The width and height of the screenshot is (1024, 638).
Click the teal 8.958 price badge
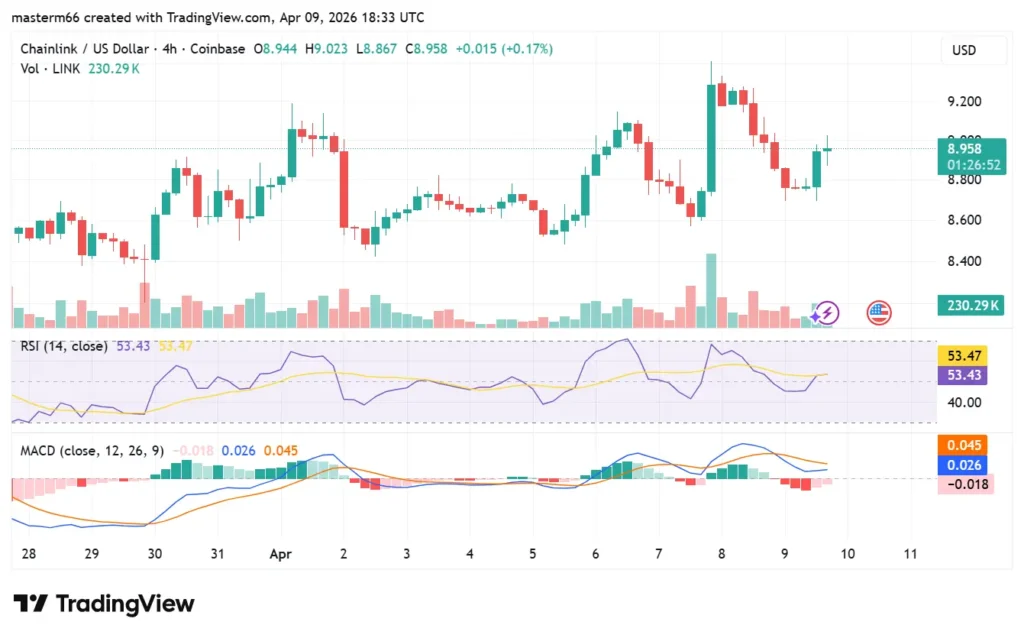967,147
